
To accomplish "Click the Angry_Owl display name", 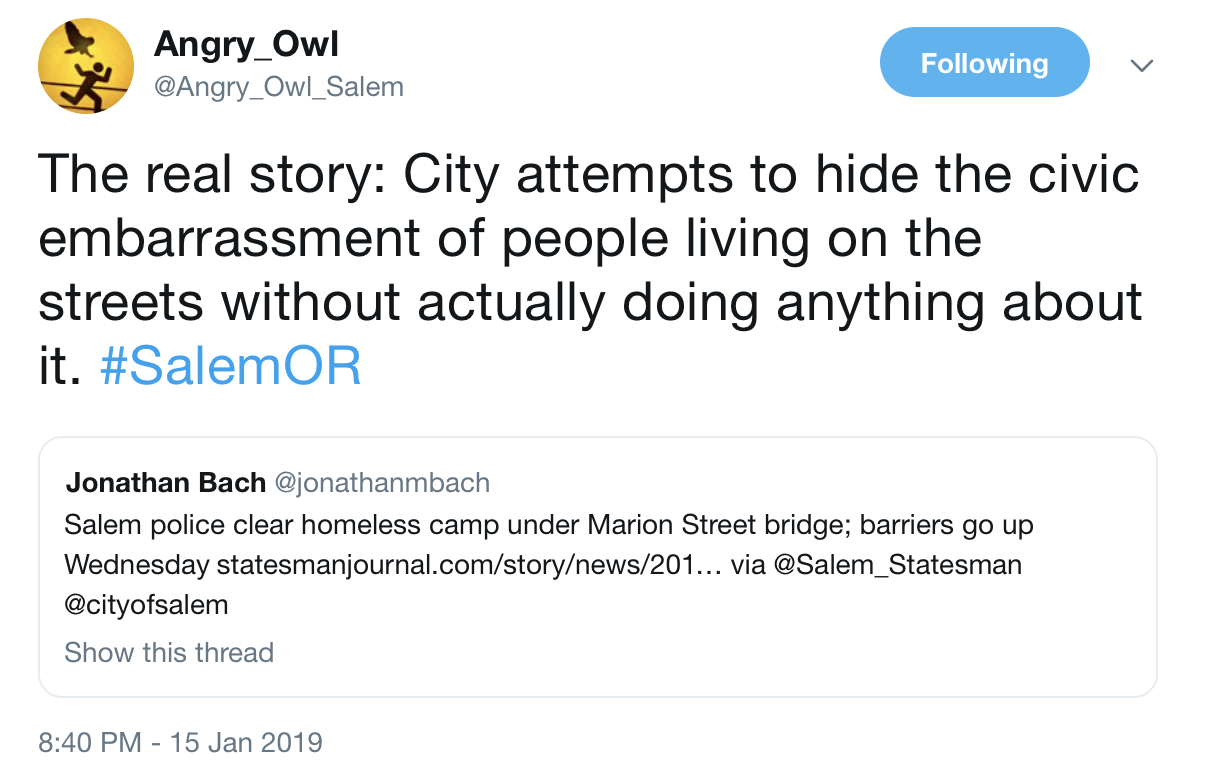I will (x=246, y=44).
